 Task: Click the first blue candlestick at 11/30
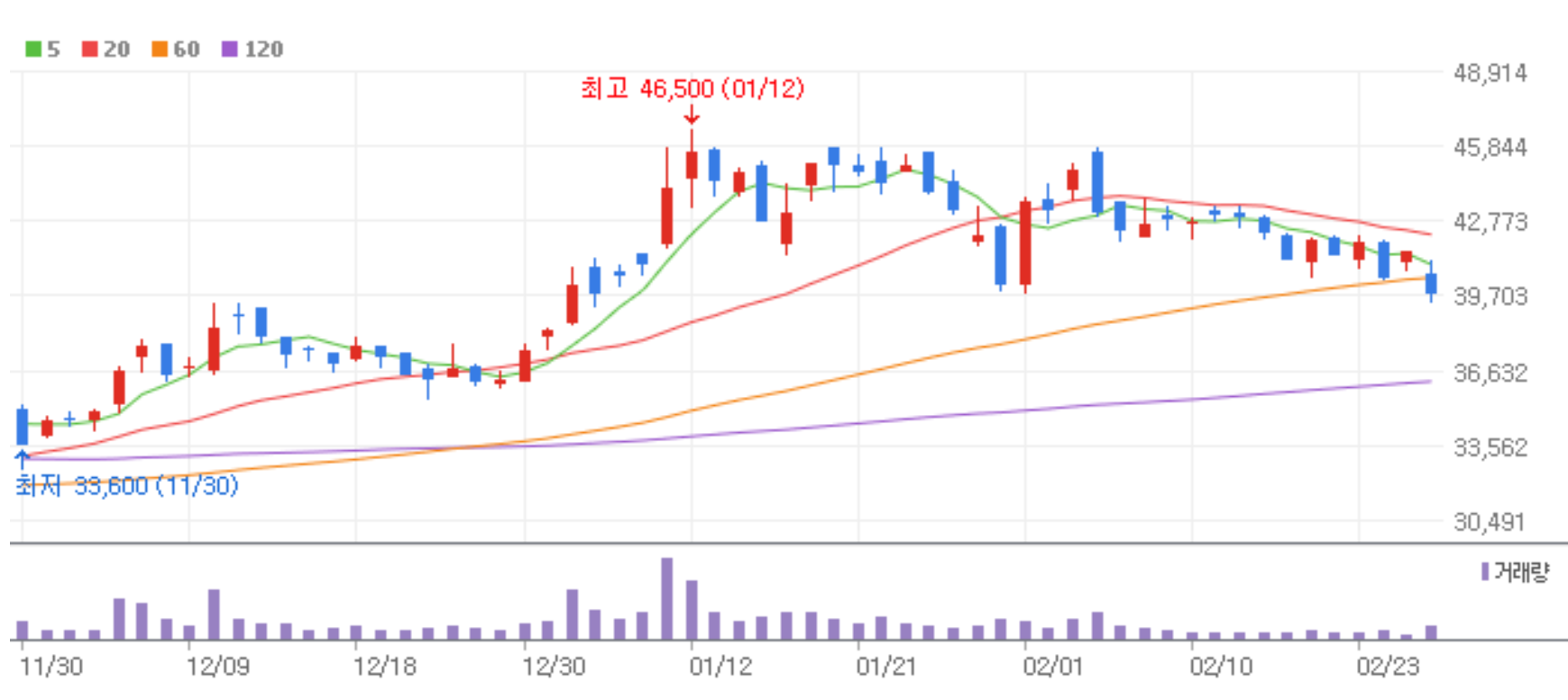tap(23, 427)
